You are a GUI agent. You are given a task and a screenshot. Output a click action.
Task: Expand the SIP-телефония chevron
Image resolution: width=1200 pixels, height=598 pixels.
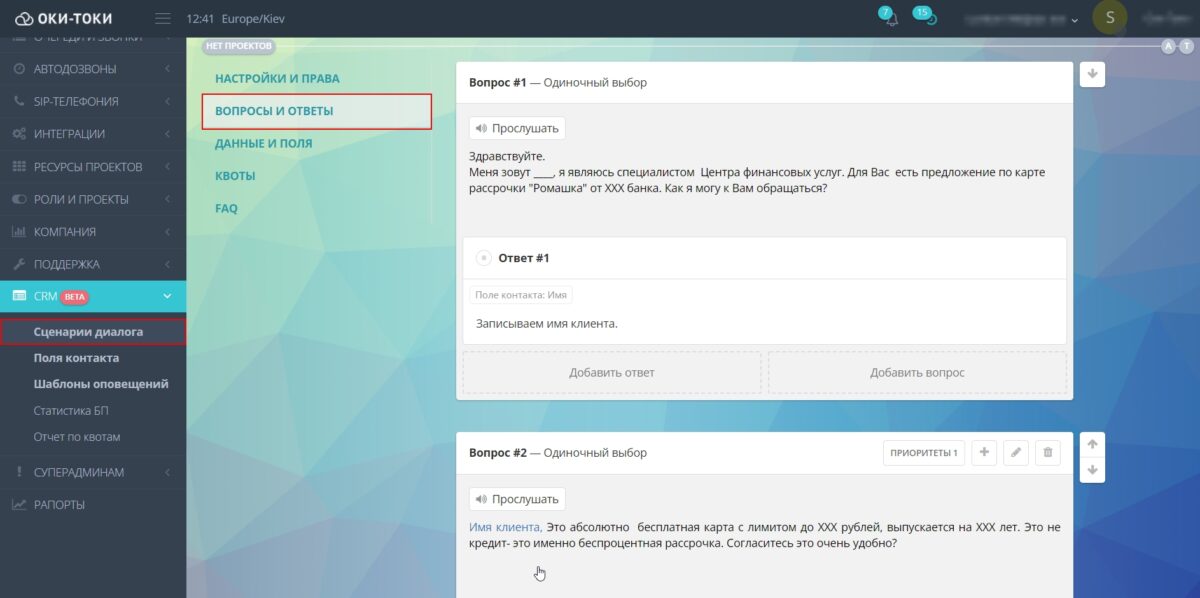(167, 101)
